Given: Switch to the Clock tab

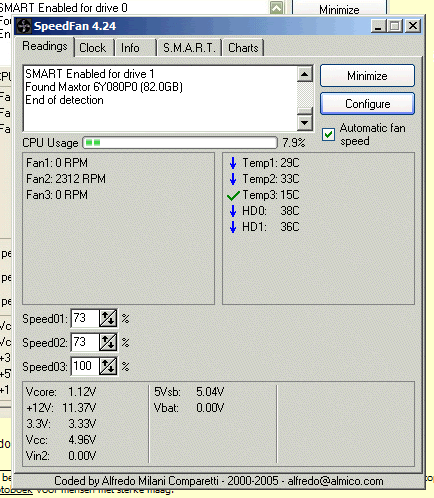Looking at the screenshot, I should pos(93,48).
